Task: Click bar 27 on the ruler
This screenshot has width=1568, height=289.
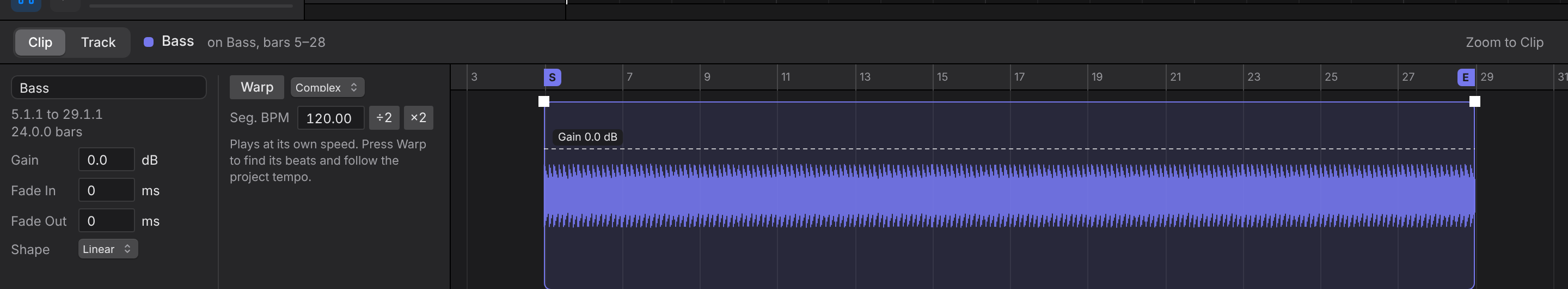Action: 1408,77
